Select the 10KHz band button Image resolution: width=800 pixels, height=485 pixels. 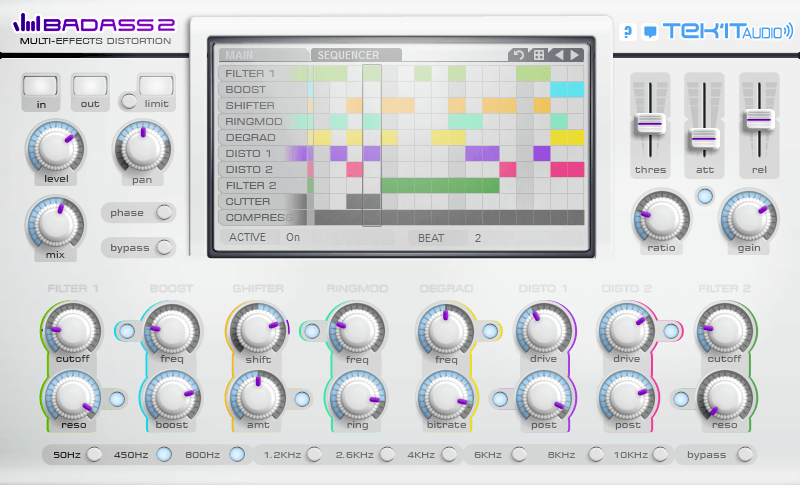pos(660,454)
